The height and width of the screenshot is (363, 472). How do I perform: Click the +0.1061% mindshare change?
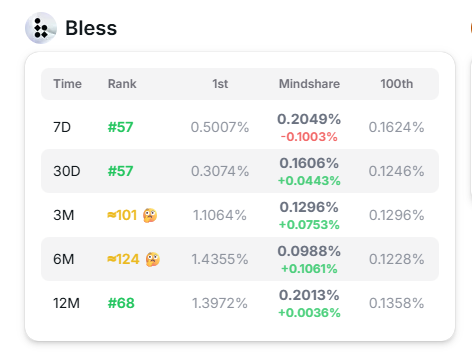tap(309, 269)
